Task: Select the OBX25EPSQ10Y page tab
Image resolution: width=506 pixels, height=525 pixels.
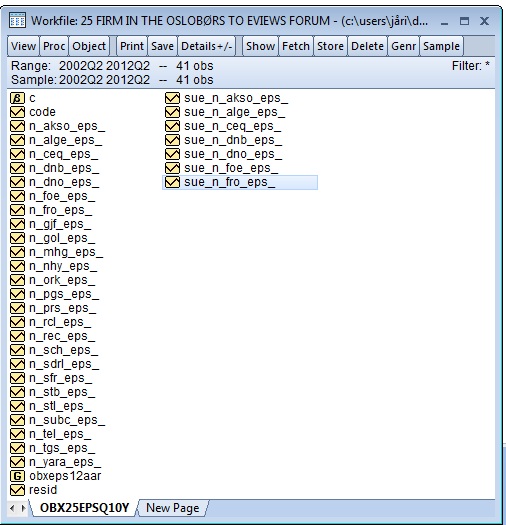Action: [x=84, y=508]
